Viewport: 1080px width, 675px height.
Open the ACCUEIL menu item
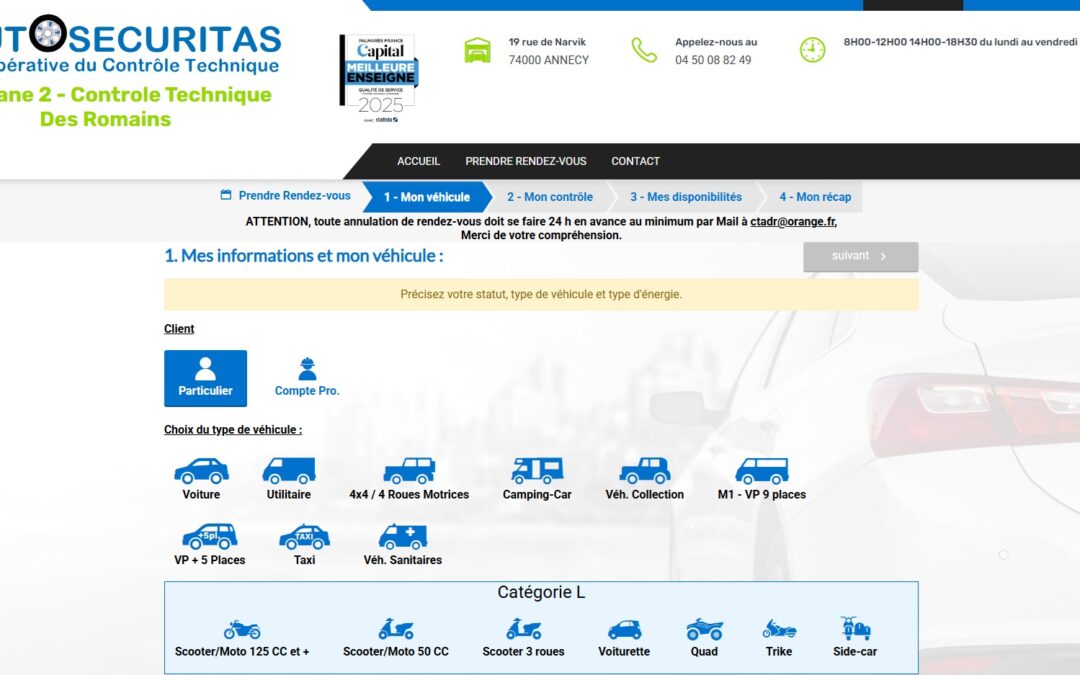pyautogui.click(x=418, y=161)
